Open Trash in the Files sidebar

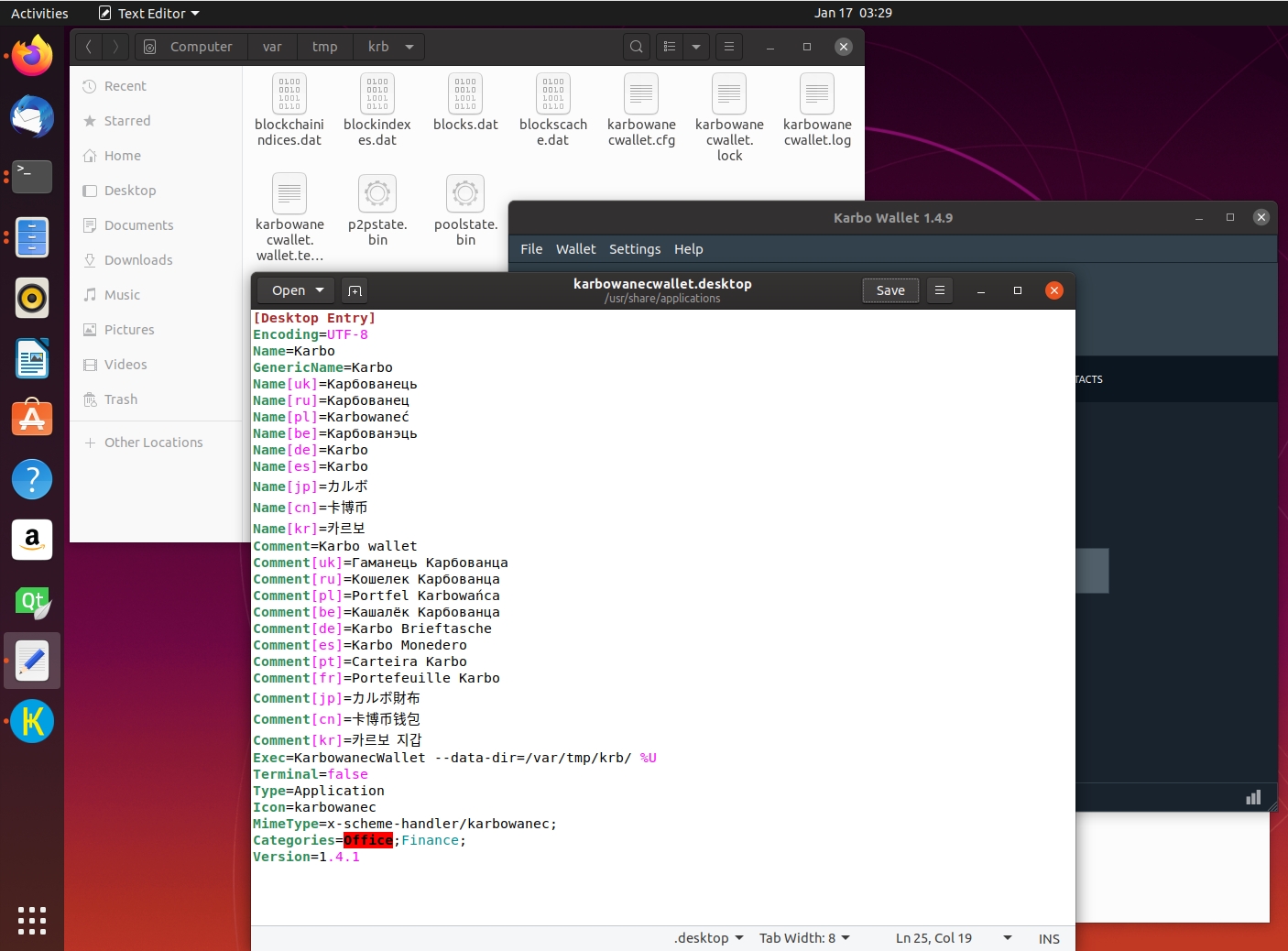(156, 399)
